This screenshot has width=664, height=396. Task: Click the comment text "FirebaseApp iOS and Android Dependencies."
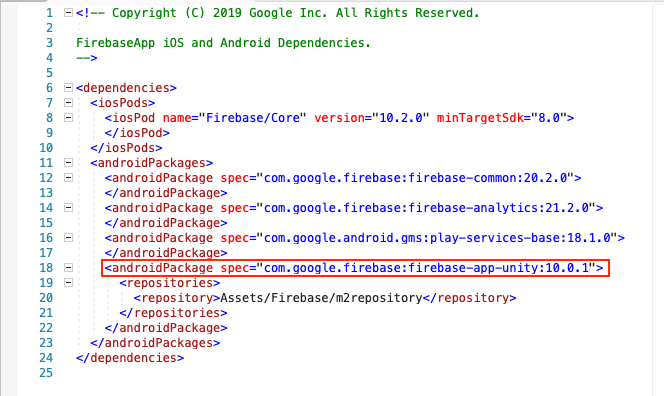coord(223,43)
